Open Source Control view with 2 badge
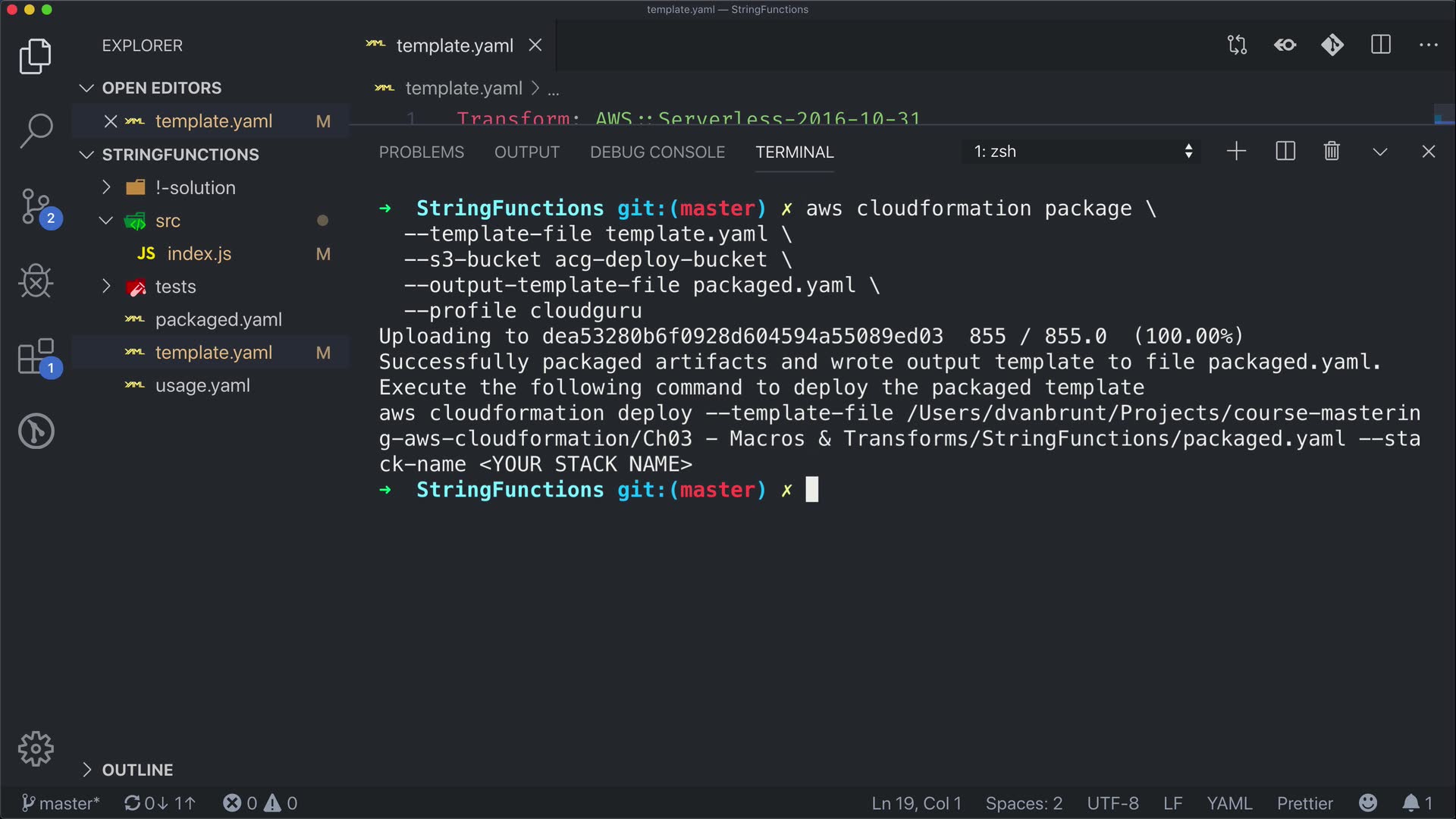This screenshot has width=1456, height=819. pos(36,206)
